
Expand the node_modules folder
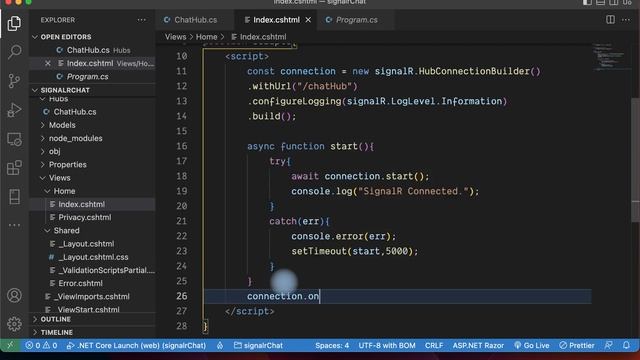pyautogui.click(x=76, y=138)
